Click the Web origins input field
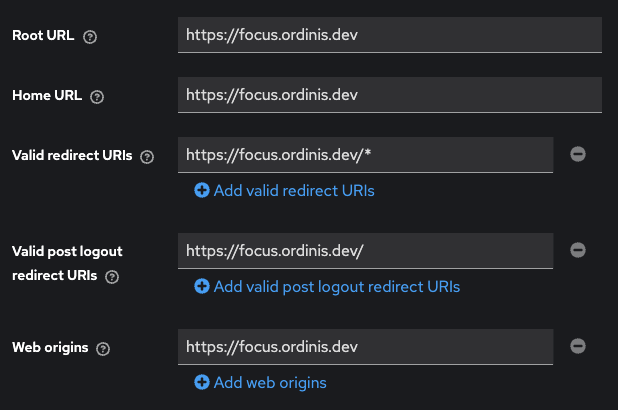The height and width of the screenshot is (410, 618). click(365, 347)
